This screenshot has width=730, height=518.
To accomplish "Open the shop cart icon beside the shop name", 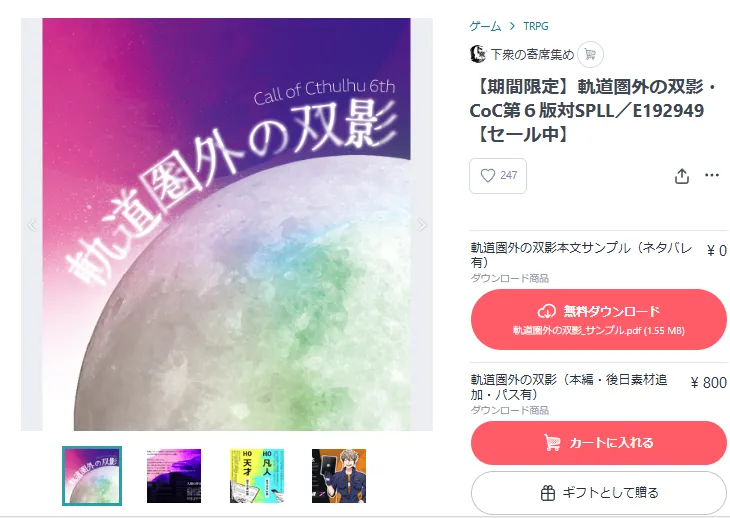I will (x=590, y=54).
